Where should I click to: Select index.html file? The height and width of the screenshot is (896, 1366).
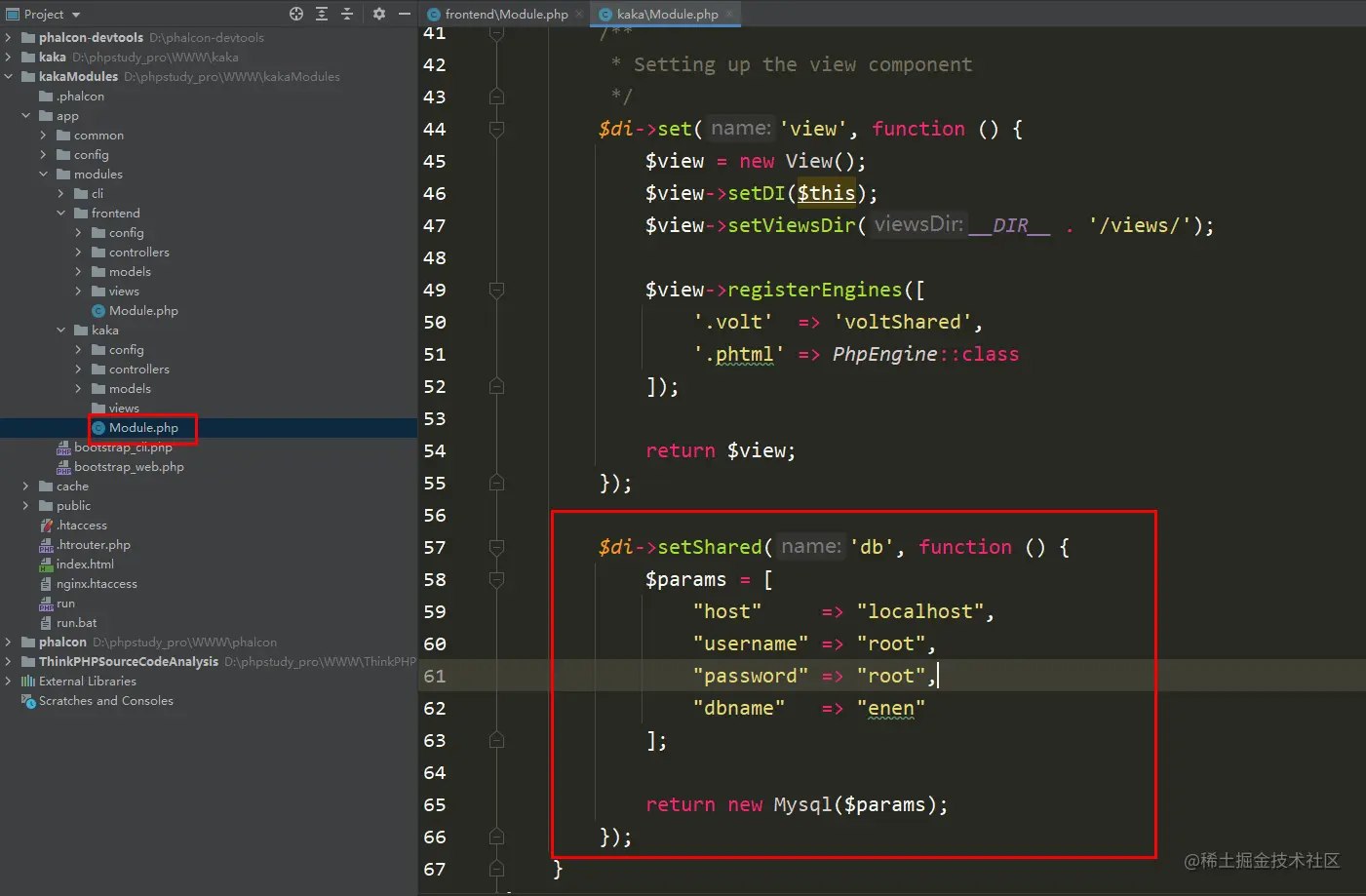[85, 565]
